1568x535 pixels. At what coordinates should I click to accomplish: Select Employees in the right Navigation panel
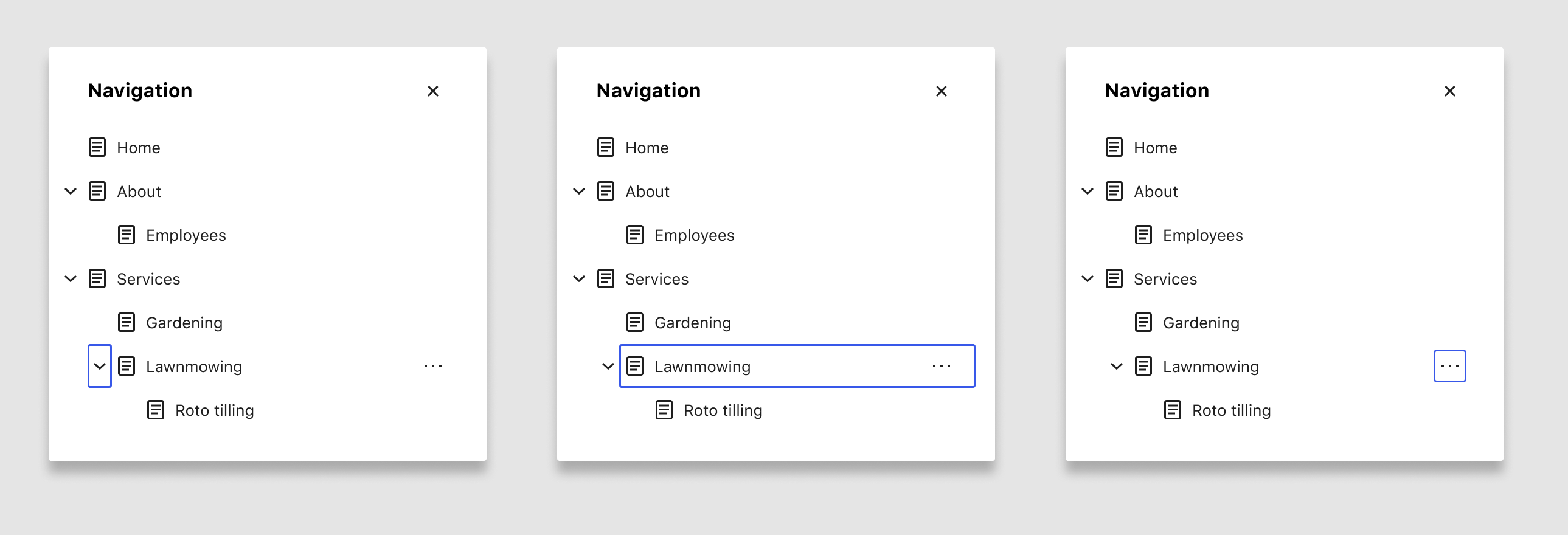[1202, 235]
